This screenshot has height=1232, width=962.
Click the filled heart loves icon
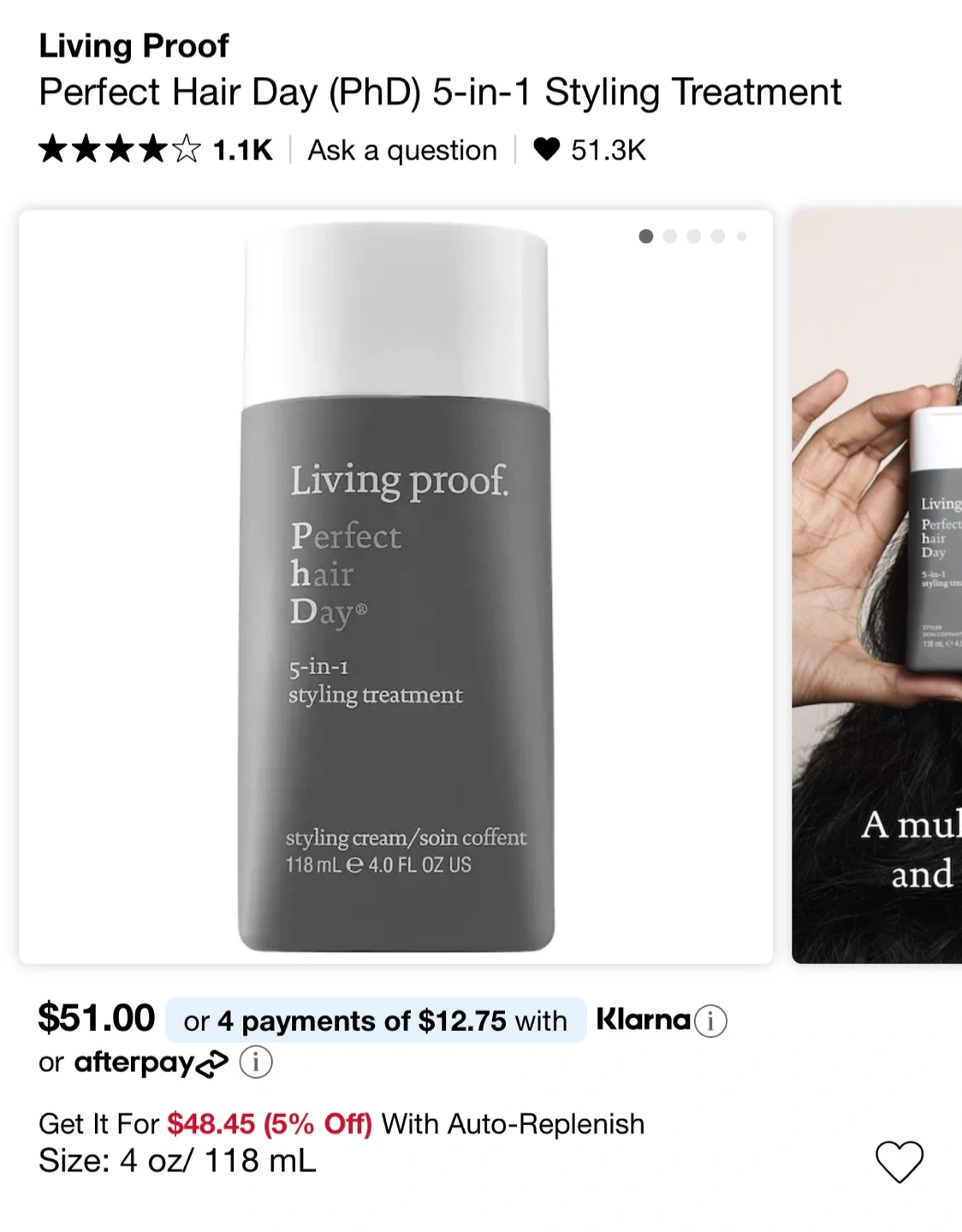pos(546,150)
